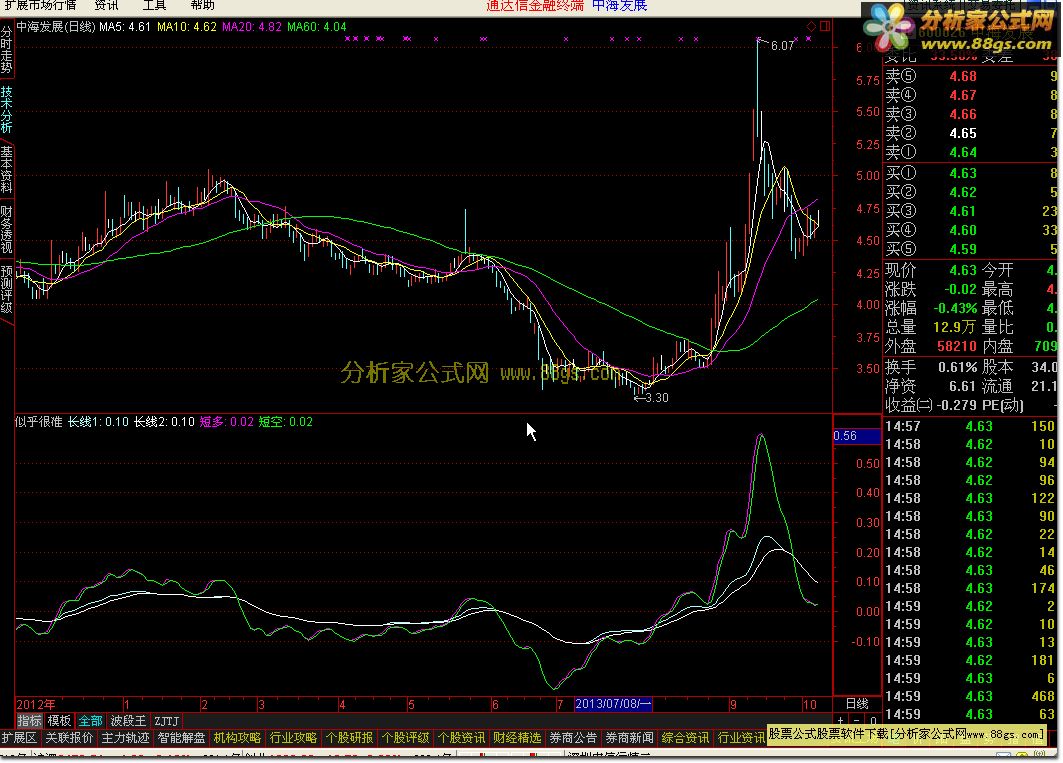Click month 9 on the time axis

click(733, 705)
